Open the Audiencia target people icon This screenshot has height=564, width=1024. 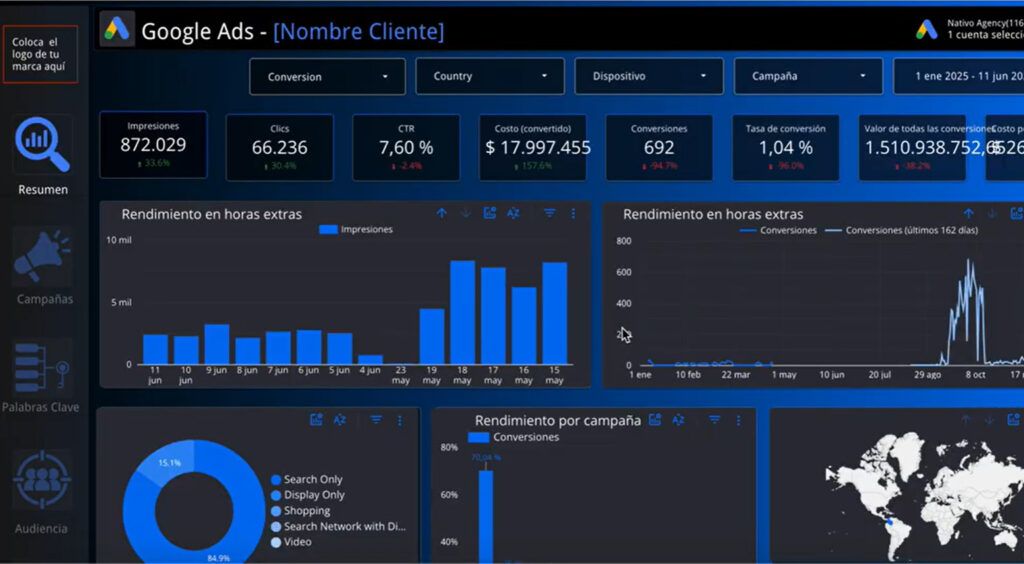coord(42,480)
